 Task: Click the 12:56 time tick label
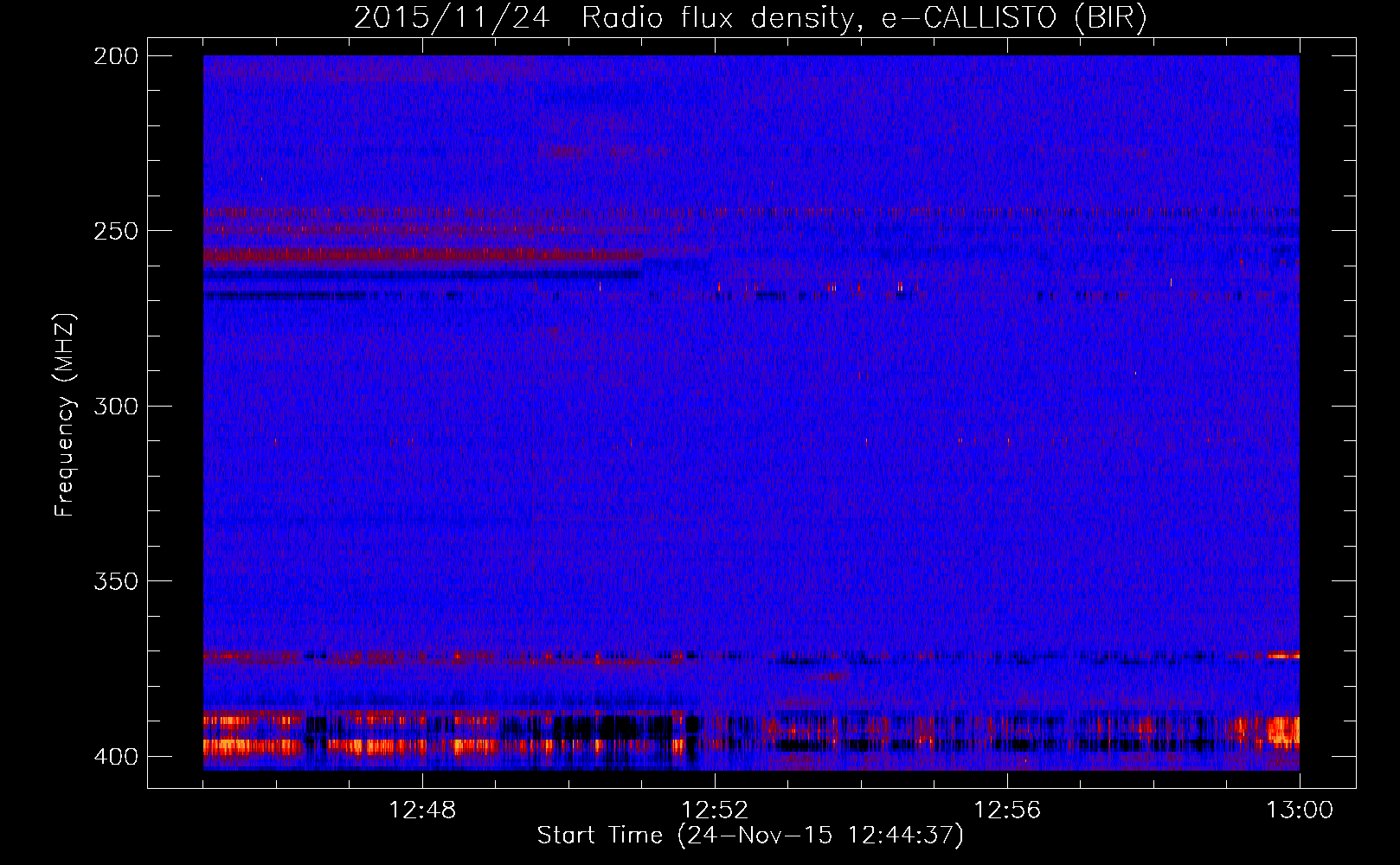coord(1007,811)
